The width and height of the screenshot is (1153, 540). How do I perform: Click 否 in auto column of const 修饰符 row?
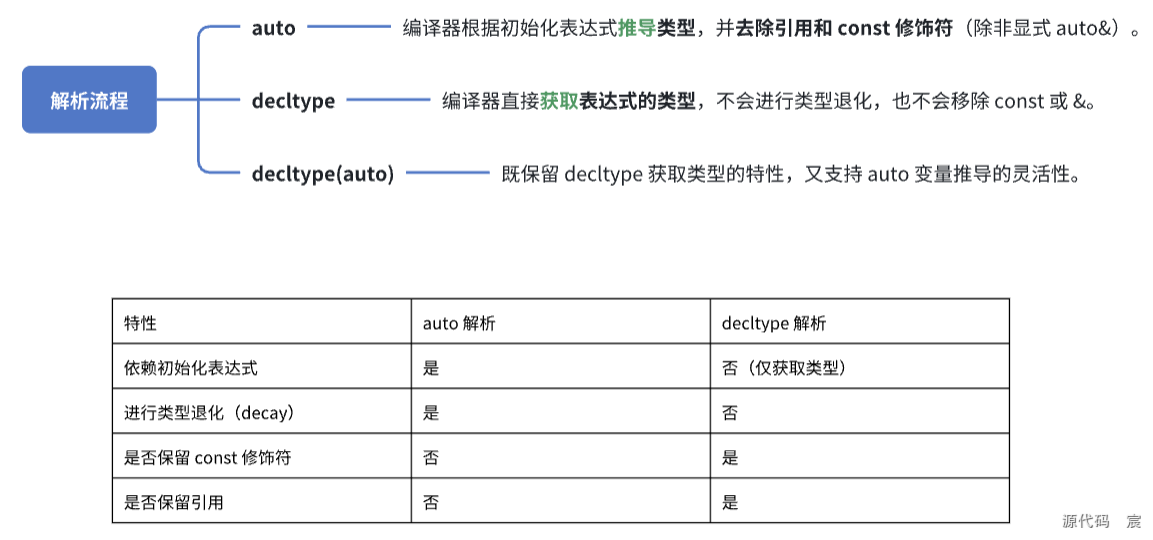[x=431, y=458]
